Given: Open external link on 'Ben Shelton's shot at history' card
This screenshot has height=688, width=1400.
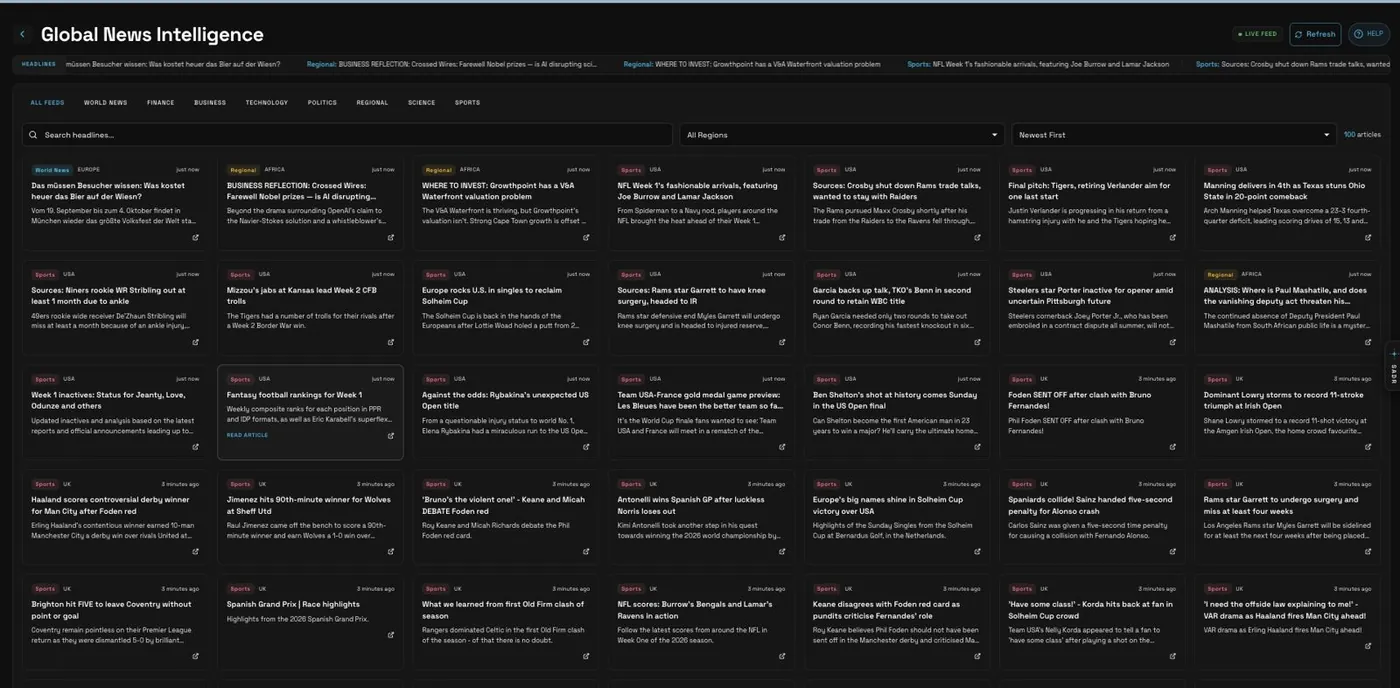Looking at the screenshot, I should click(977, 447).
